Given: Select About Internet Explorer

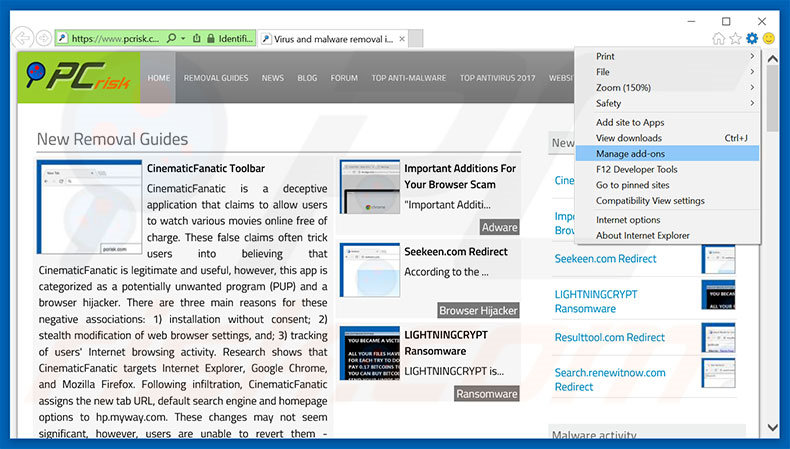Looking at the screenshot, I should coord(668,235).
